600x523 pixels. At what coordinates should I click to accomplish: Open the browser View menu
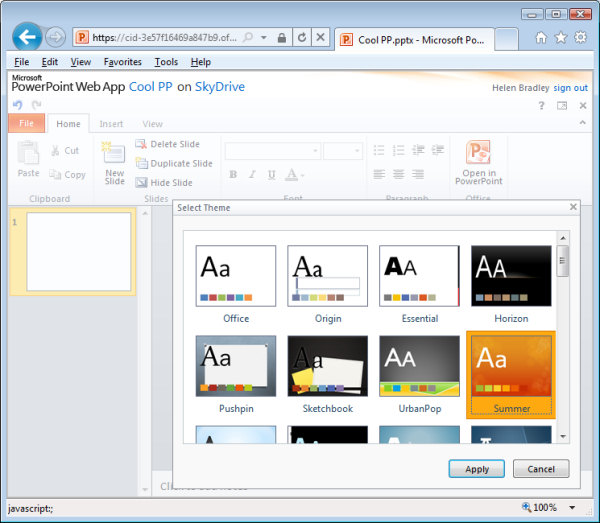(x=80, y=62)
